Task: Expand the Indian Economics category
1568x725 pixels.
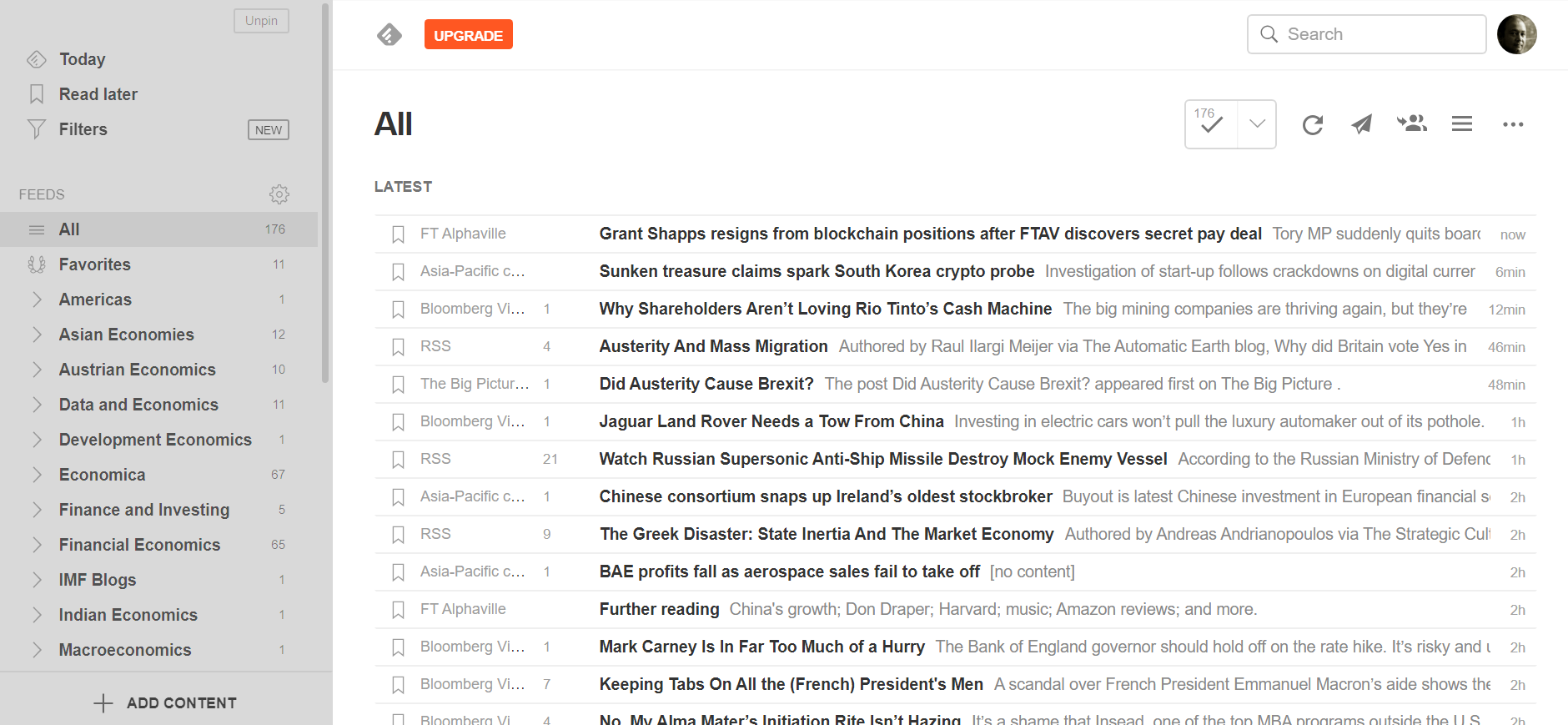Action: coord(37,615)
